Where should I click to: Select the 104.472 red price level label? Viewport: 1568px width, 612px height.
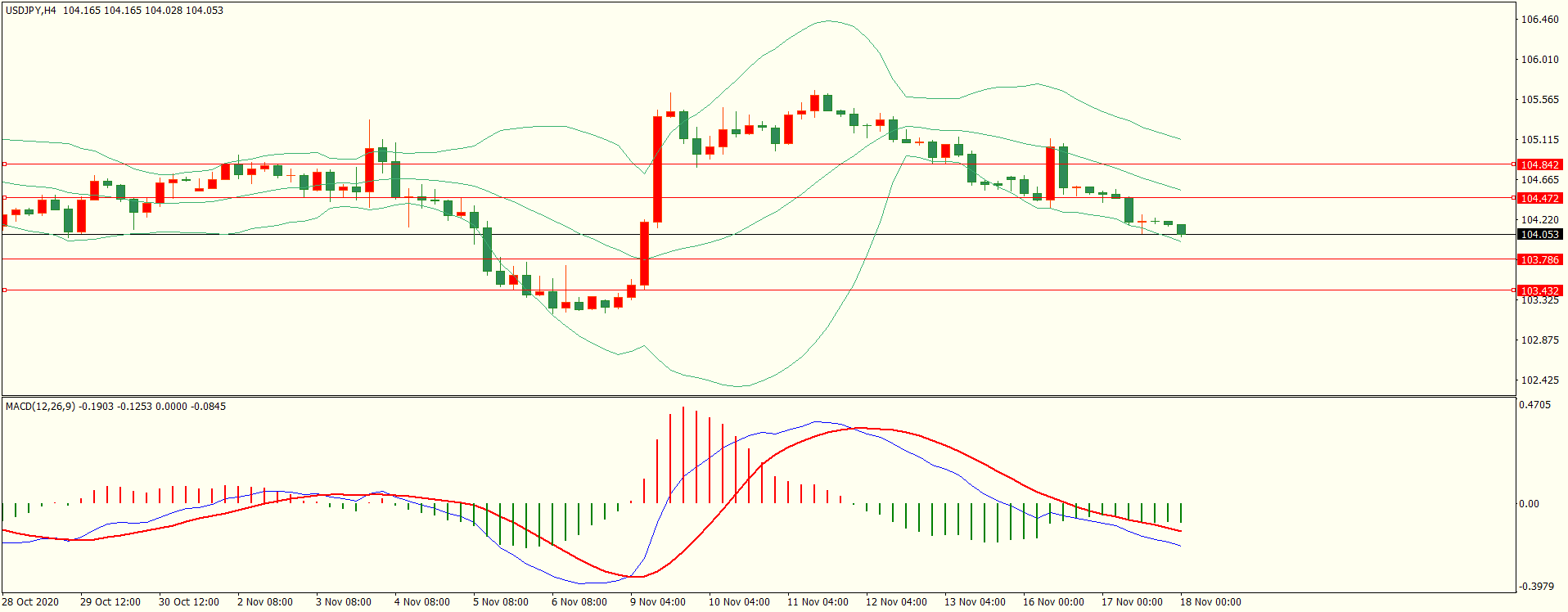[1539, 198]
